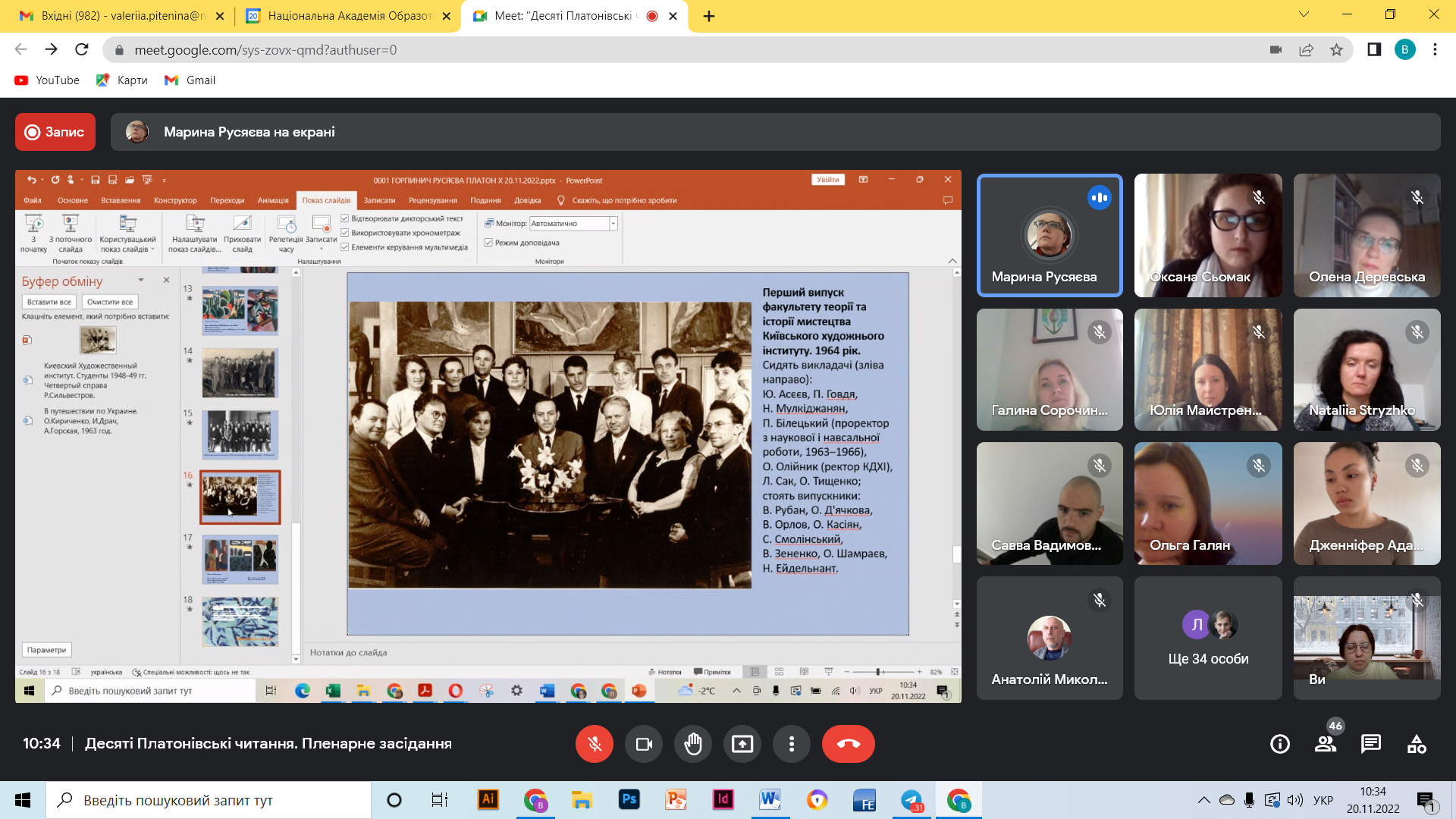Open Chrome three-dot menu

(x=1435, y=50)
